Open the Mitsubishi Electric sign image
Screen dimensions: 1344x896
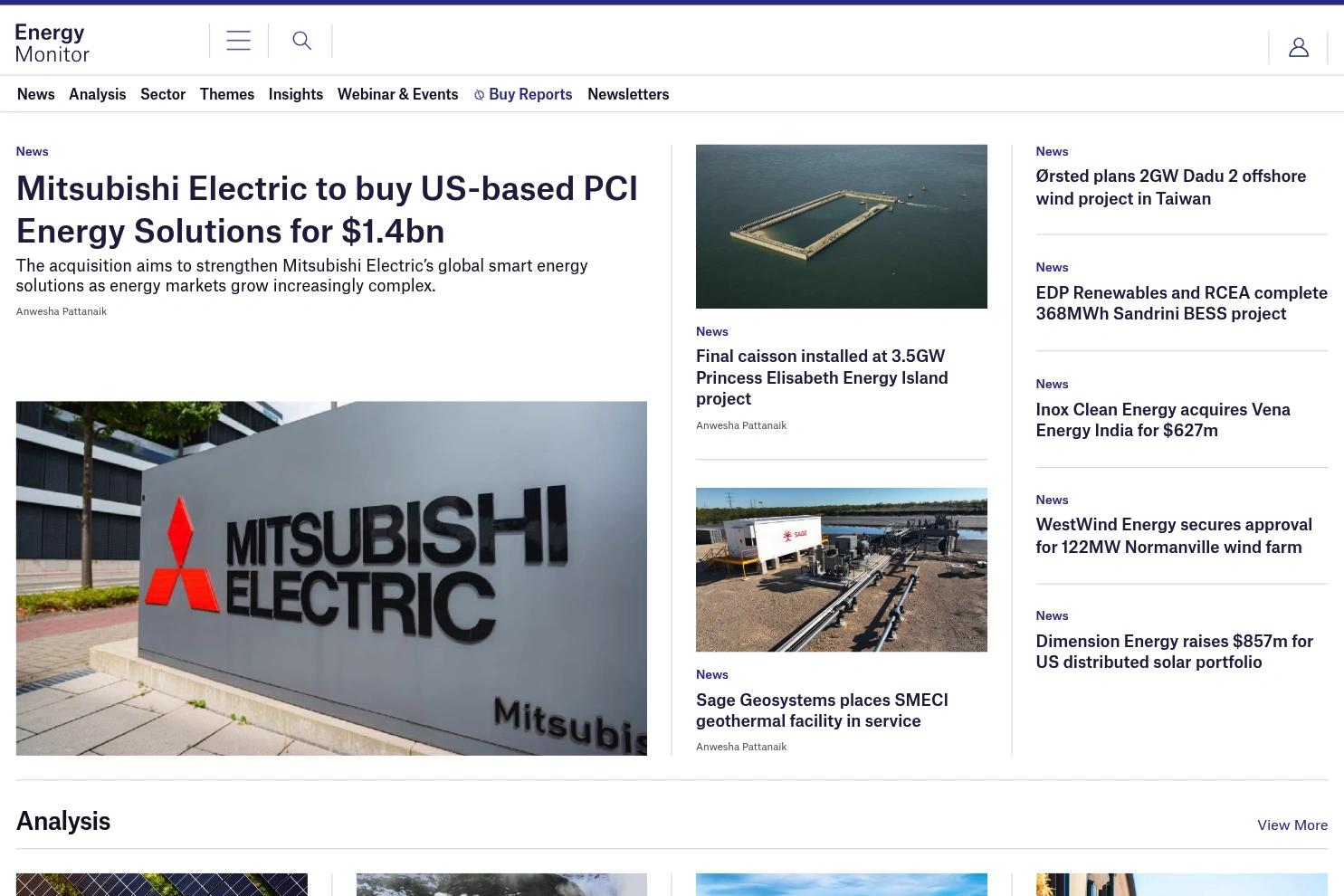[331, 578]
